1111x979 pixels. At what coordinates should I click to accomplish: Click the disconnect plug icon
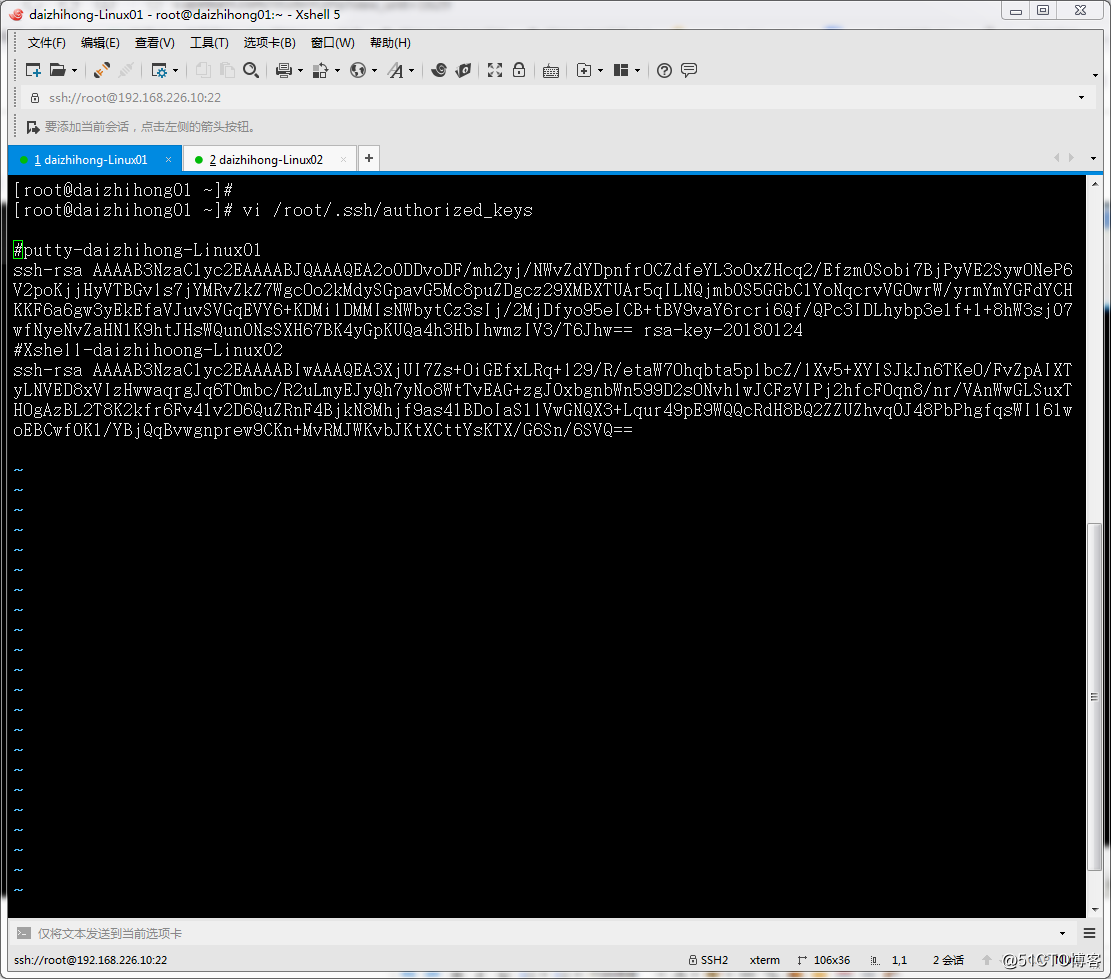(x=126, y=70)
